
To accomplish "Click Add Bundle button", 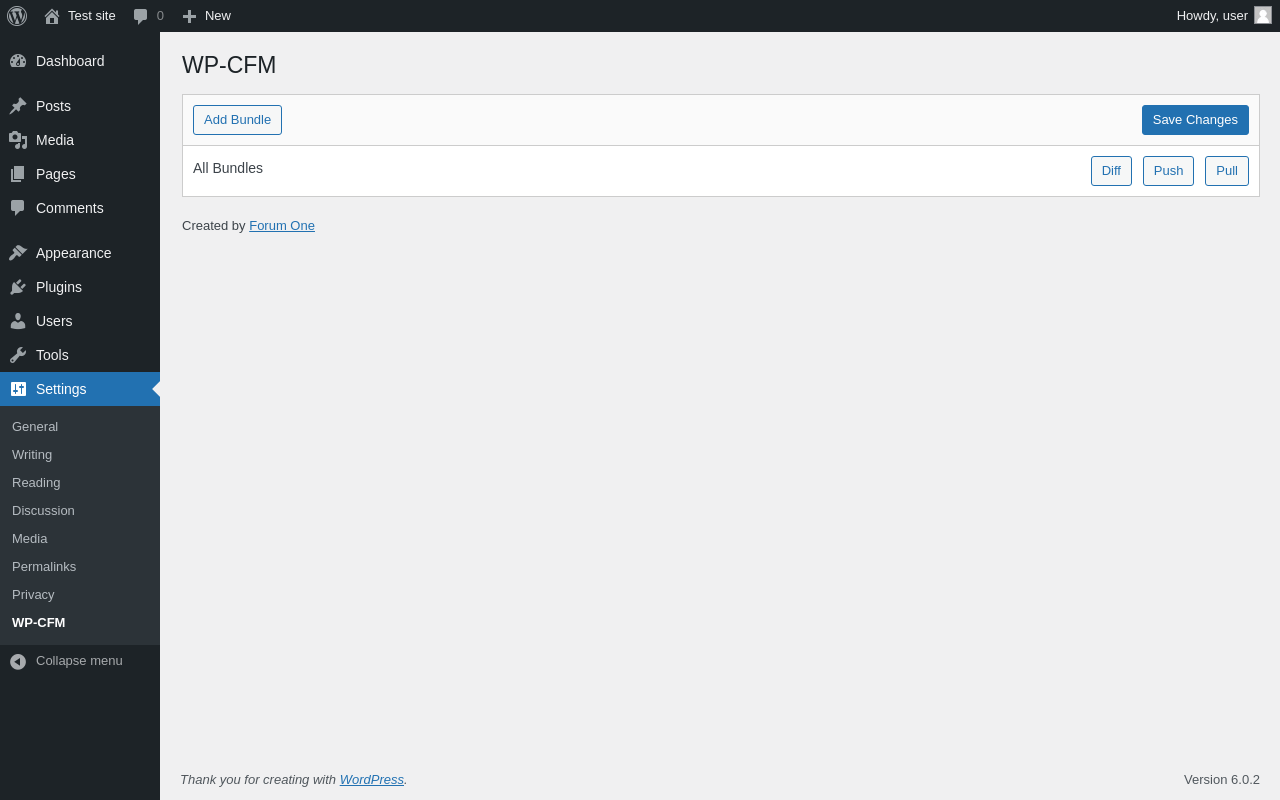I will coord(237,120).
